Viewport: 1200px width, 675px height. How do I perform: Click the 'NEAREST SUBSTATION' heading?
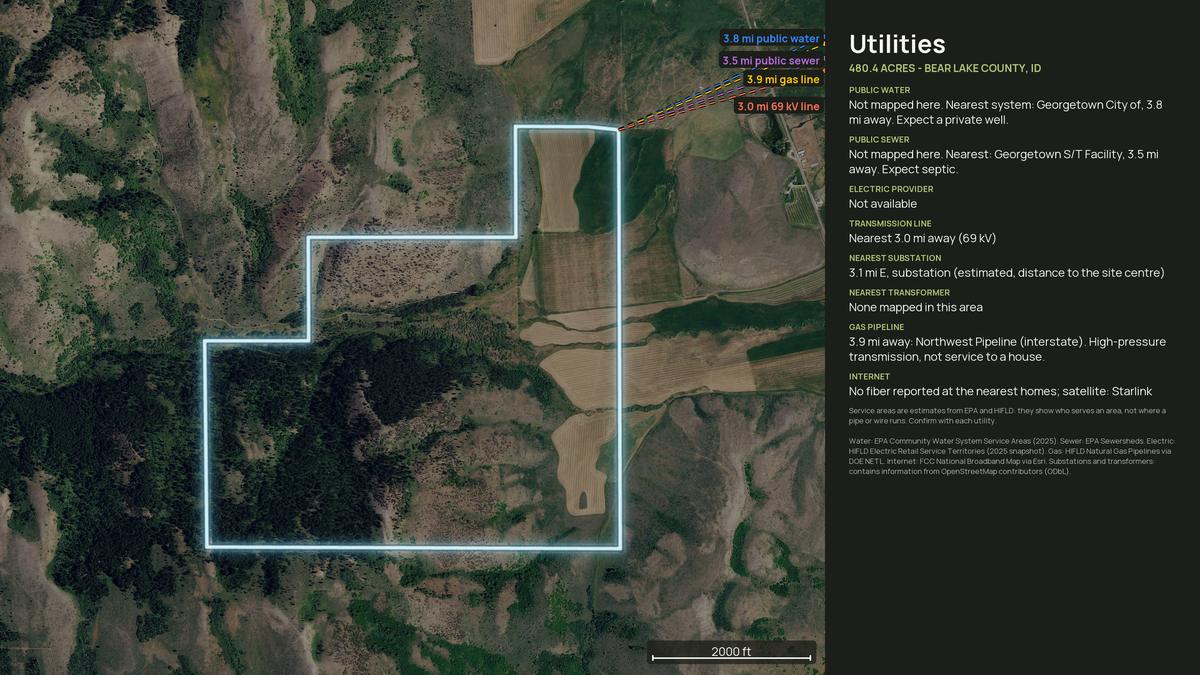[x=895, y=258]
